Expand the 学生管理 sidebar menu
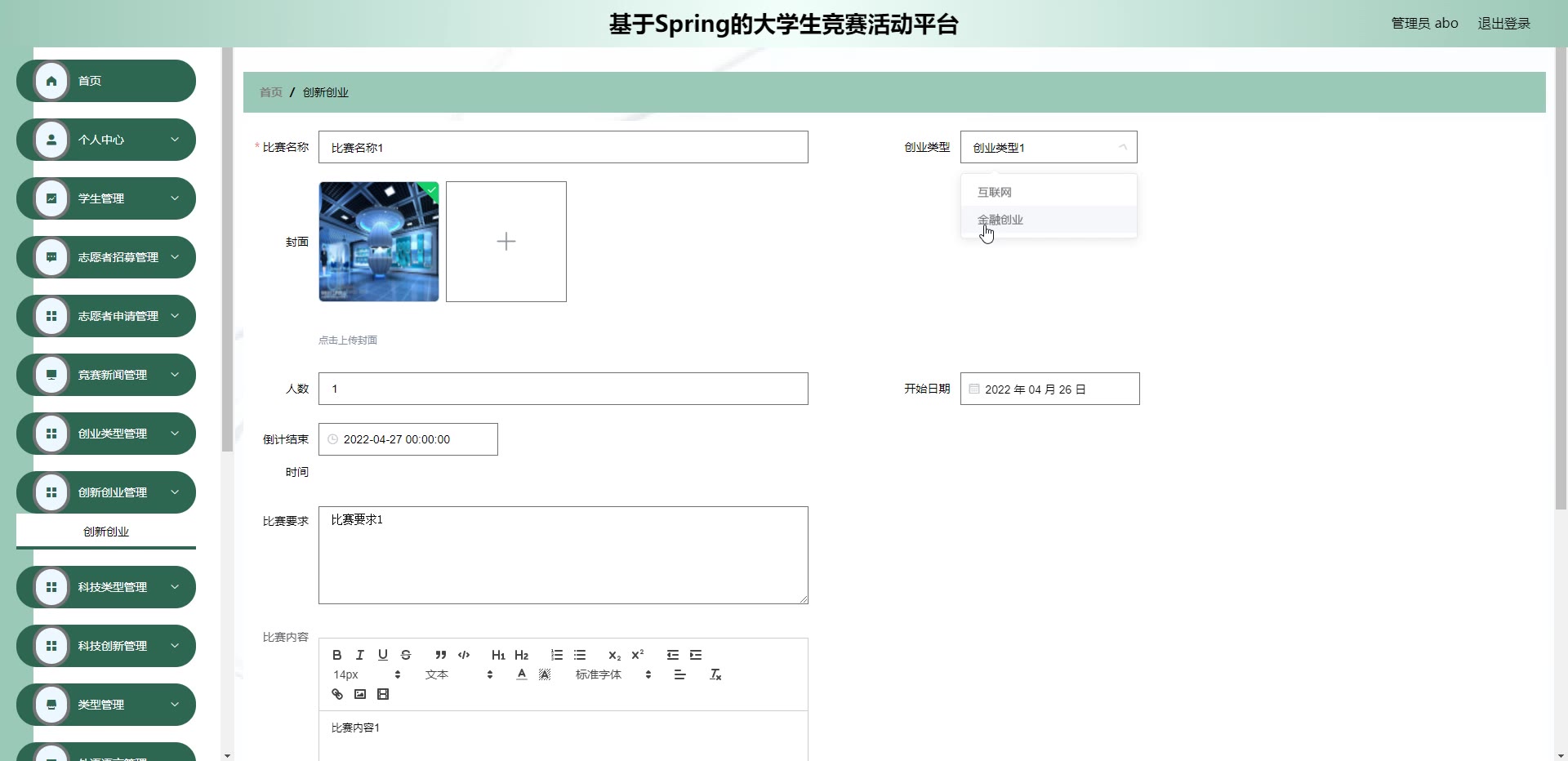The height and width of the screenshot is (761, 1568). [x=106, y=198]
